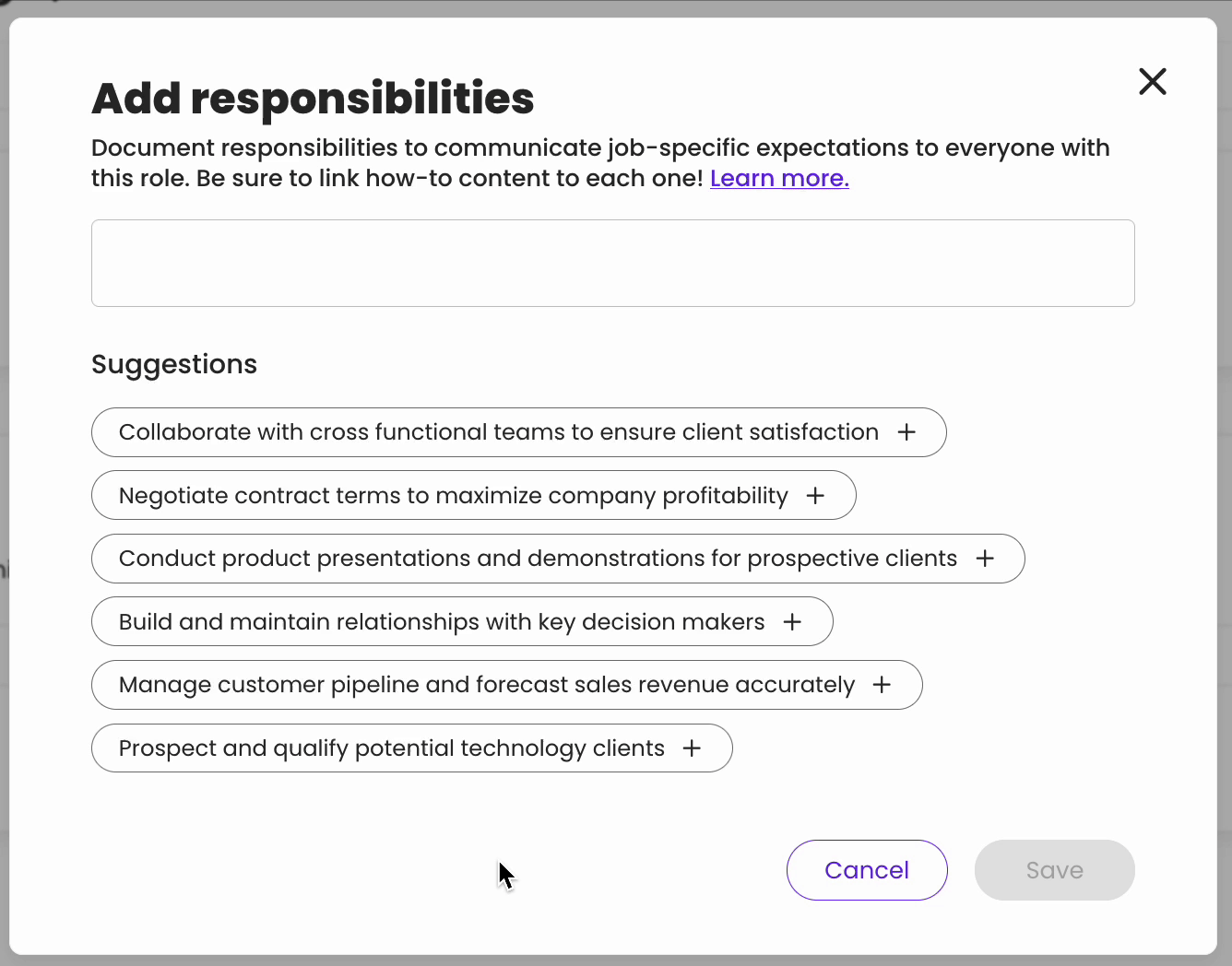Viewport: 1232px width, 966px height.
Task: Select the "Build and maintain relationships" suggestion chip
Action: 441,621
